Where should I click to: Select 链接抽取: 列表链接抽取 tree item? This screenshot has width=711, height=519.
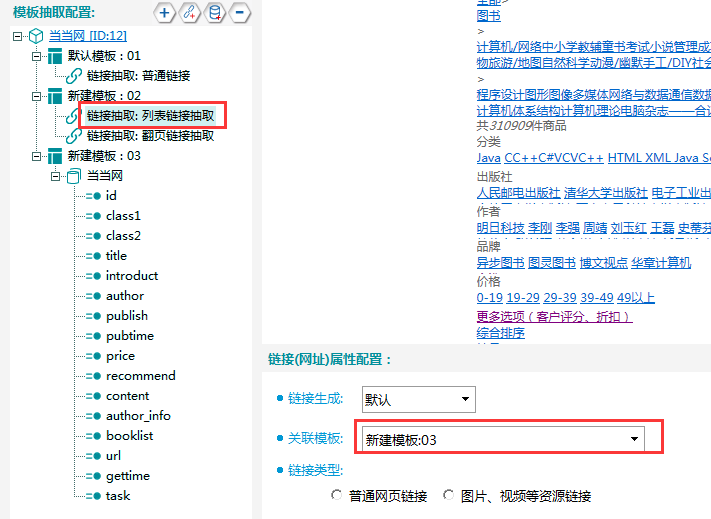point(150,116)
